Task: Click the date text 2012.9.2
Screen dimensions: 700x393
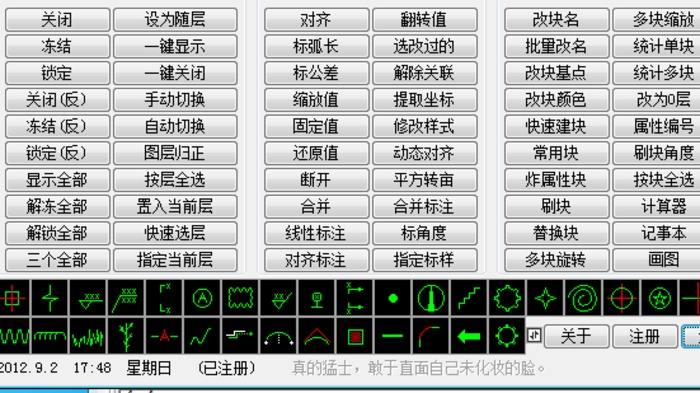Action: pos(29,368)
